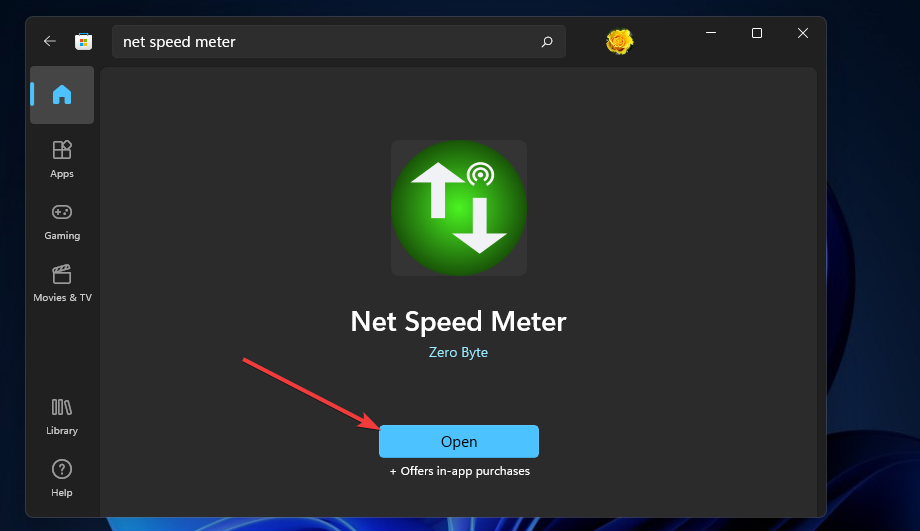Open the Zero Byte publisher link
This screenshot has width=920, height=531.
(x=458, y=352)
